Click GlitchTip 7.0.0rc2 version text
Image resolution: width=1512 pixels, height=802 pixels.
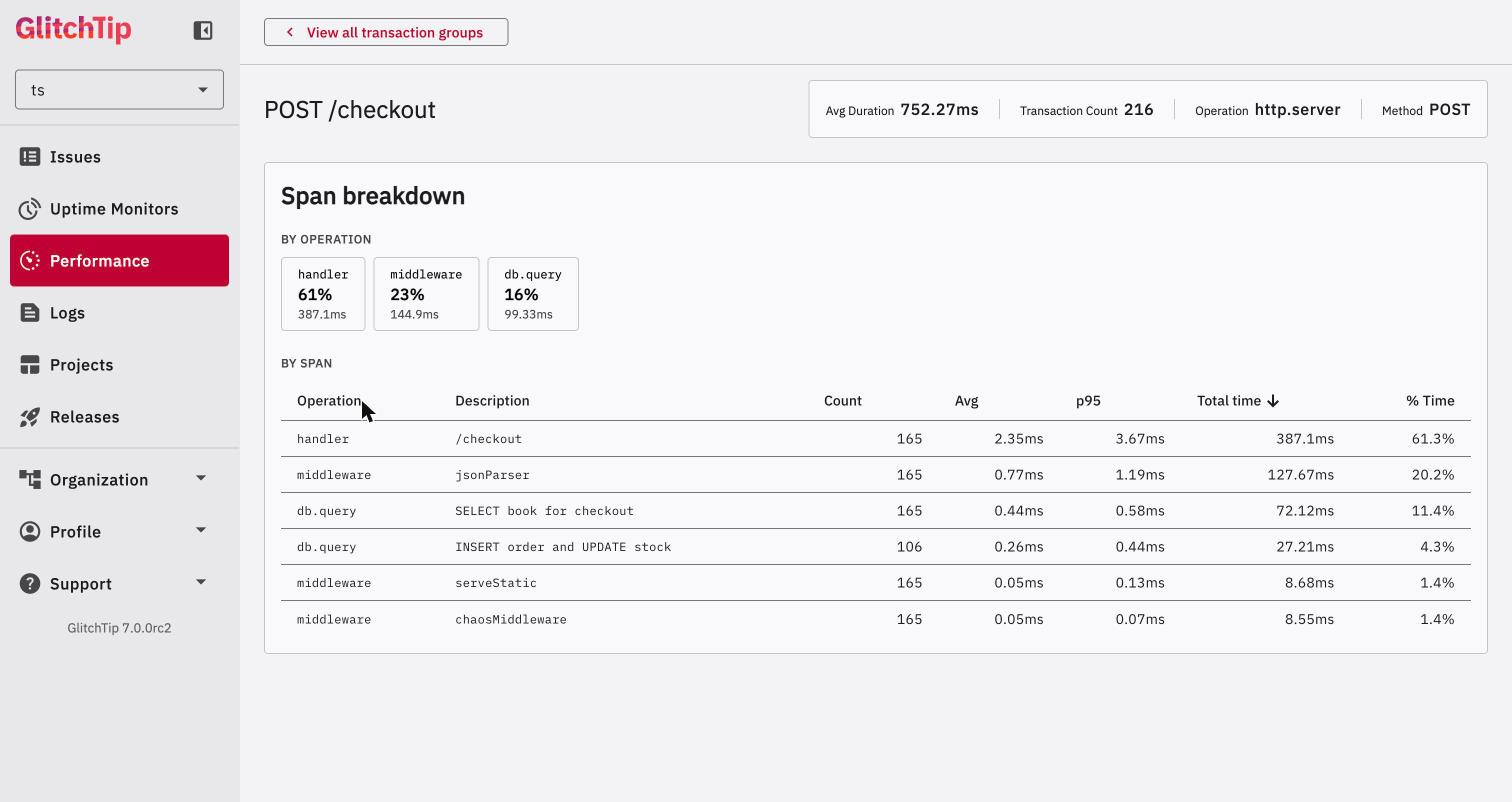[119, 628]
